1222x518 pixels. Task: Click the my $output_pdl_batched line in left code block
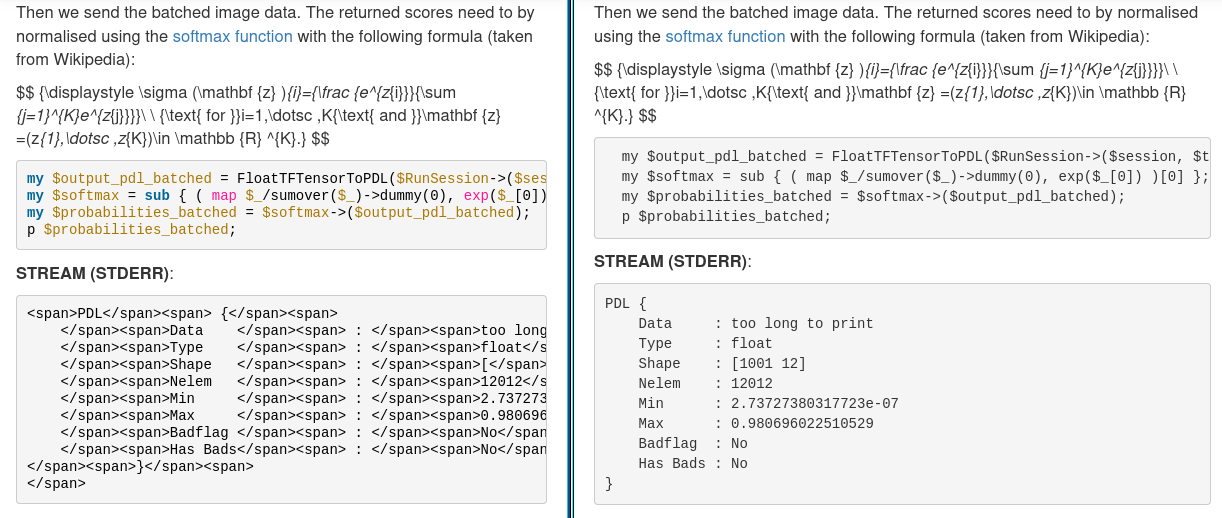click(286, 179)
